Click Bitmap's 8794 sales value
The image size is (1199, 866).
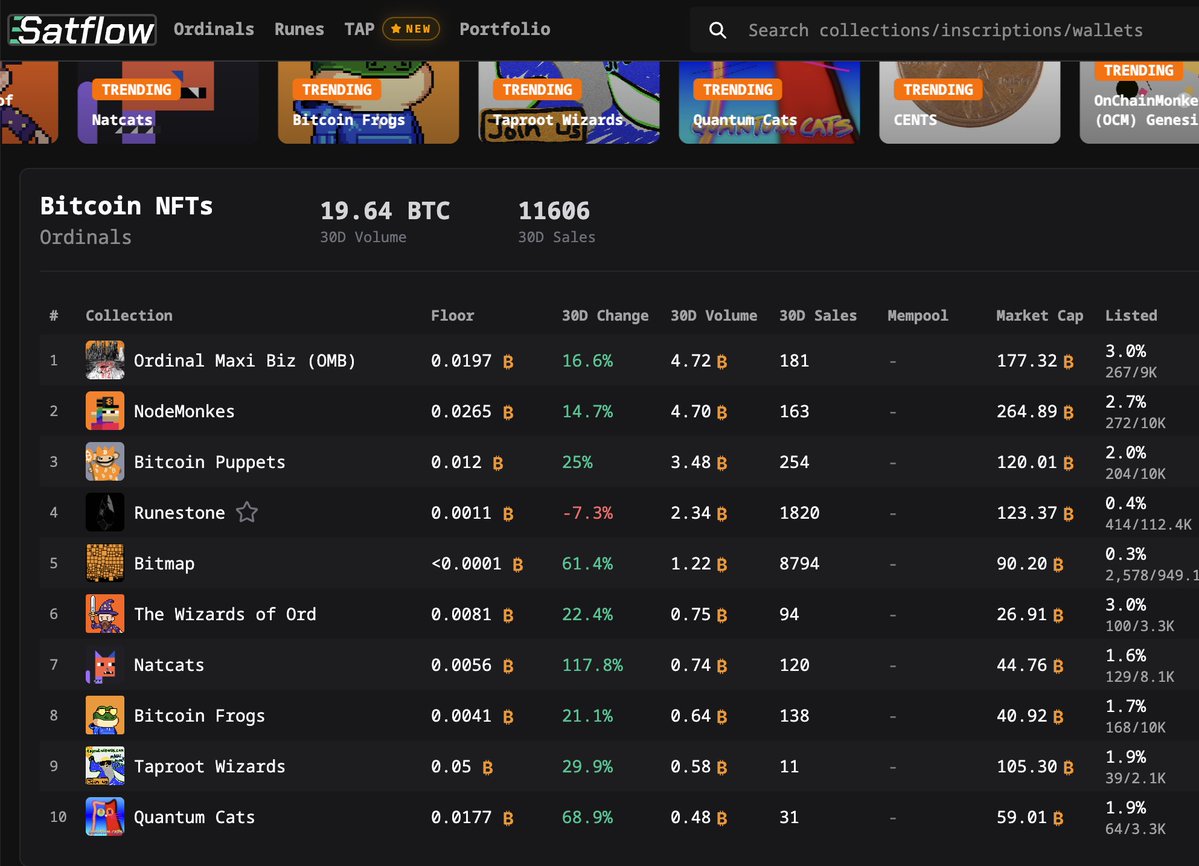(x=799, y=563)
